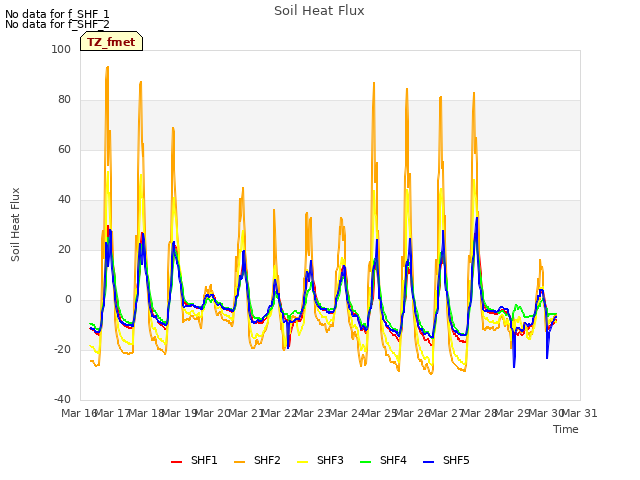Click the Mar 16 x-axis date label
Viewport: 640px width, 480px height.
tap(78, 413)
